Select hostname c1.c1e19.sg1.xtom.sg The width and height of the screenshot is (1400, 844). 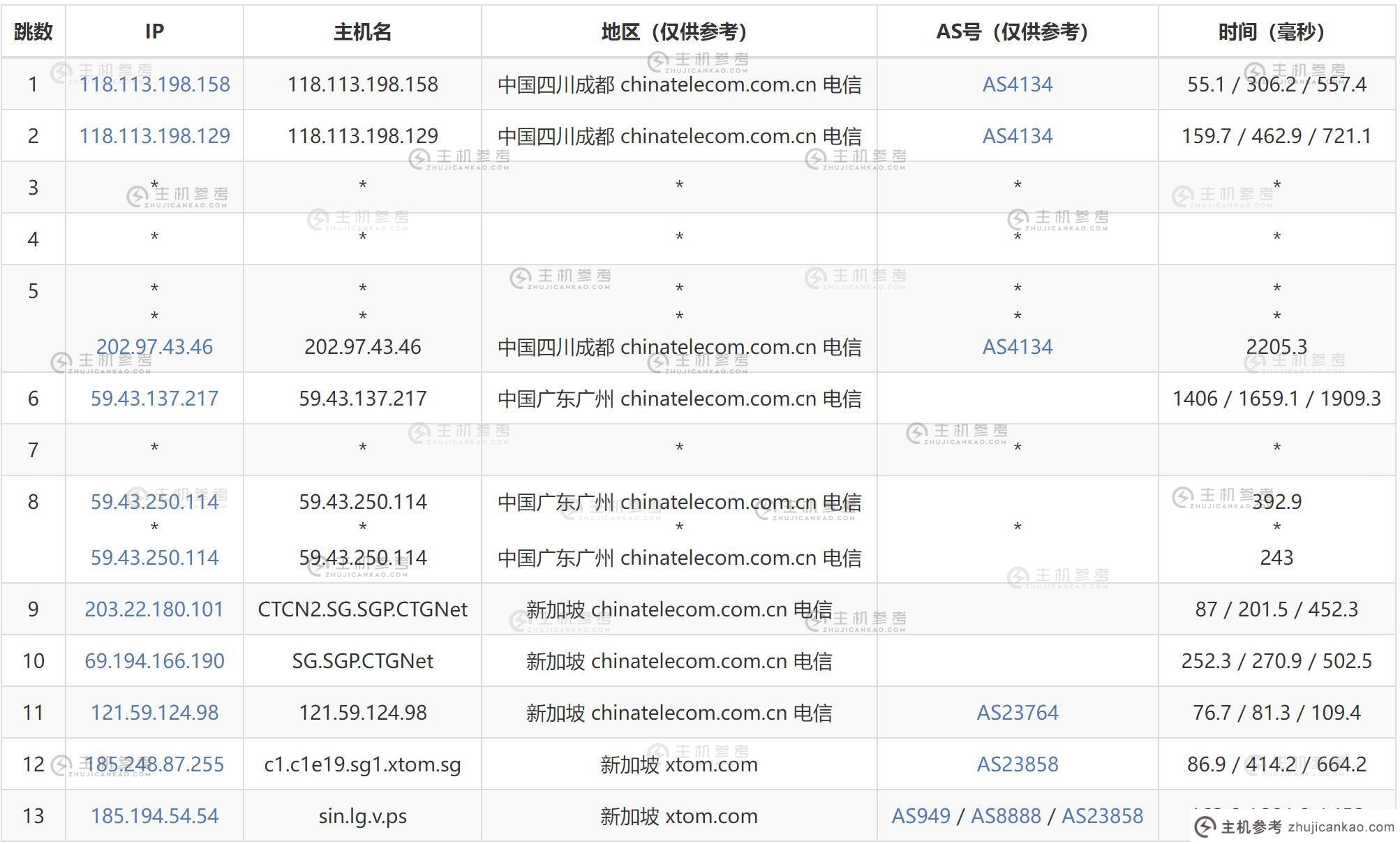362,764
